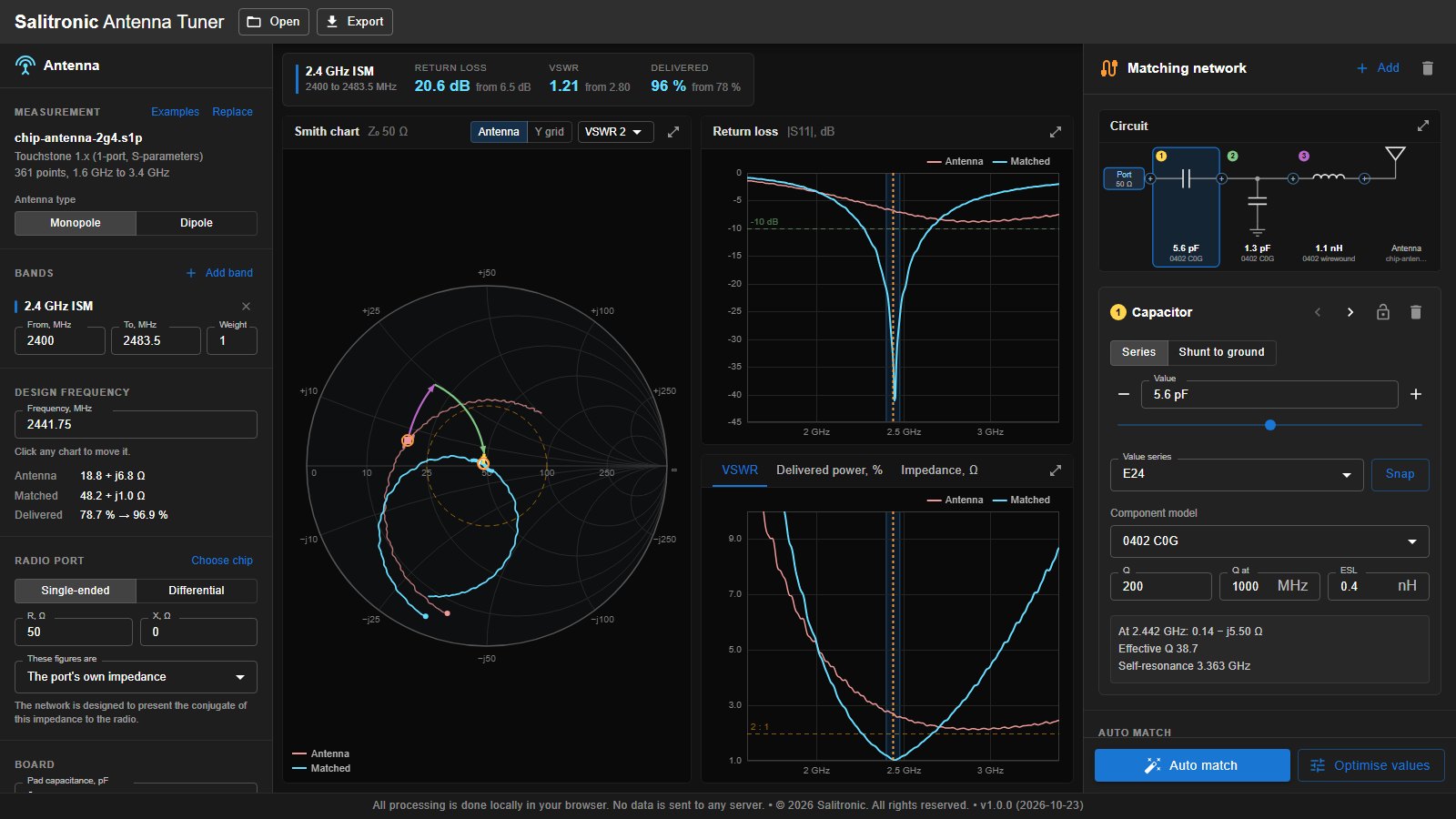Screen dimensions: 1456x819
Task: Delete the matching network trash icon
Action: pyautogui.click(x=1428, y=68)
